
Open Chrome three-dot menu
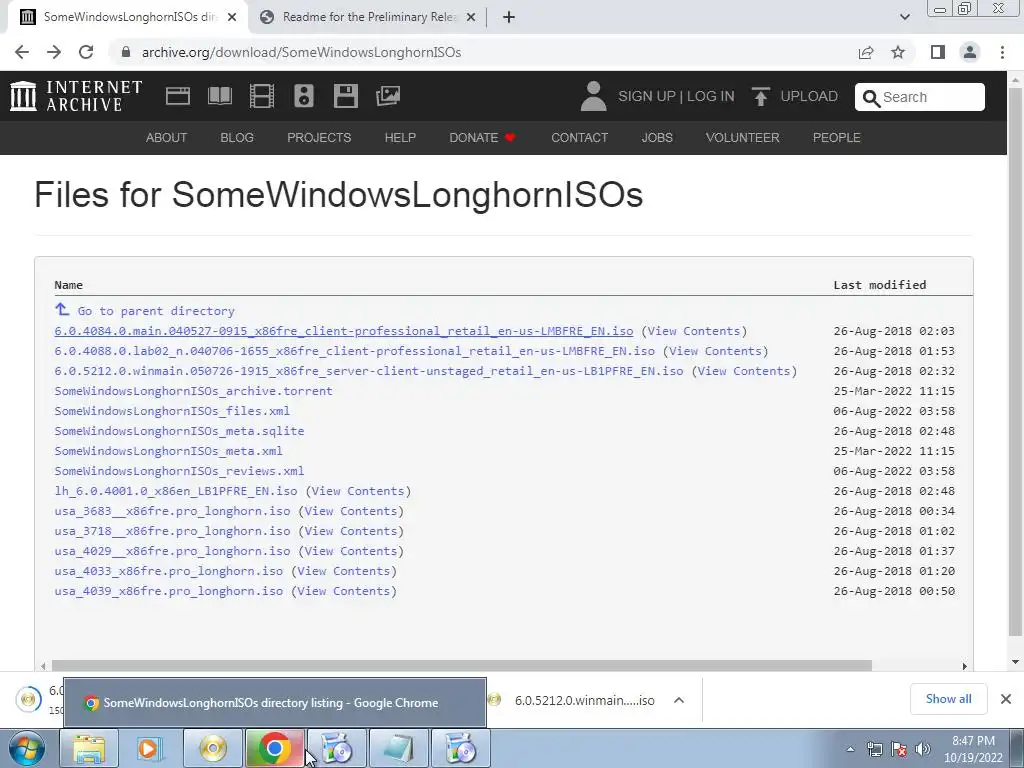[x=1002, y=52]
